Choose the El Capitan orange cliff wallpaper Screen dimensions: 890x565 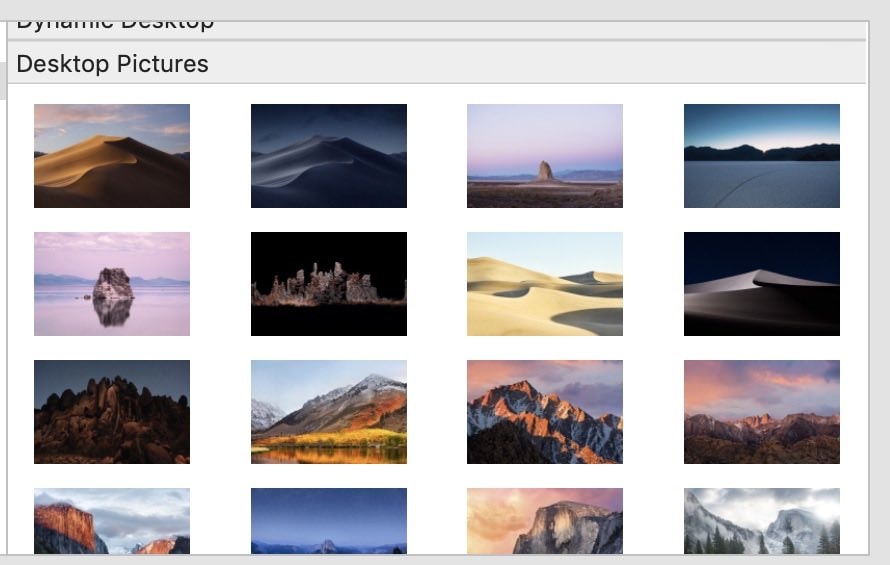(112, 521)
